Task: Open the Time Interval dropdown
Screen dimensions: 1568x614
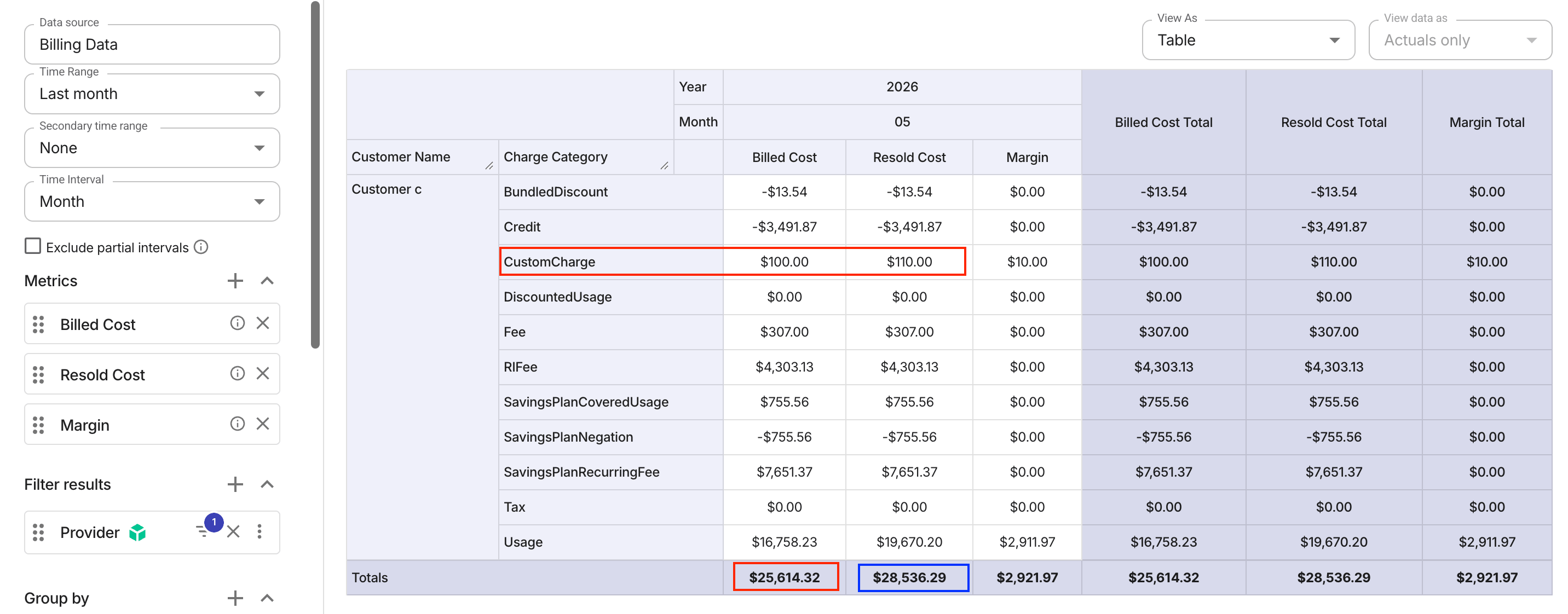Action: coord(152,201)
